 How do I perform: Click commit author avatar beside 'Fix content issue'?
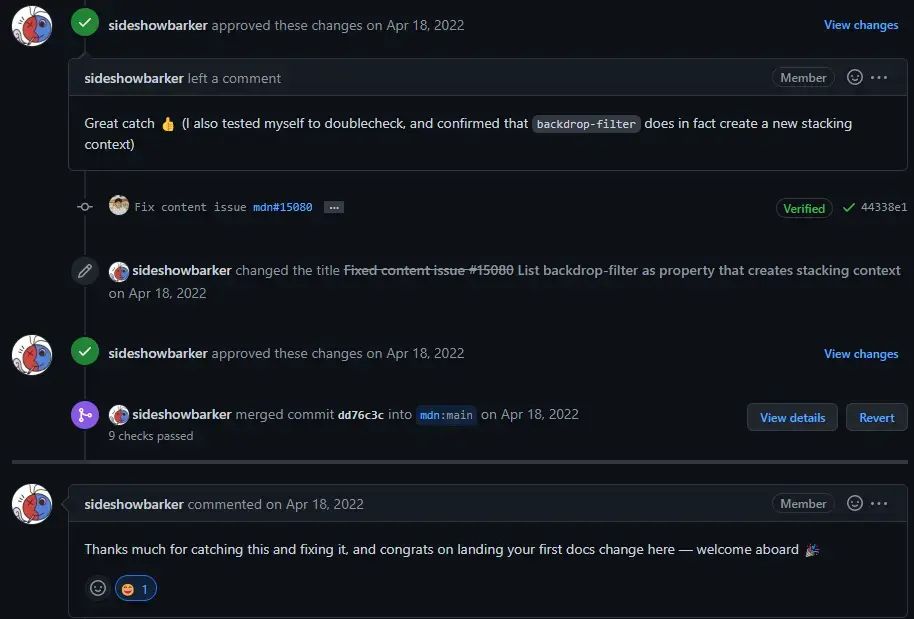coord(119,206)
